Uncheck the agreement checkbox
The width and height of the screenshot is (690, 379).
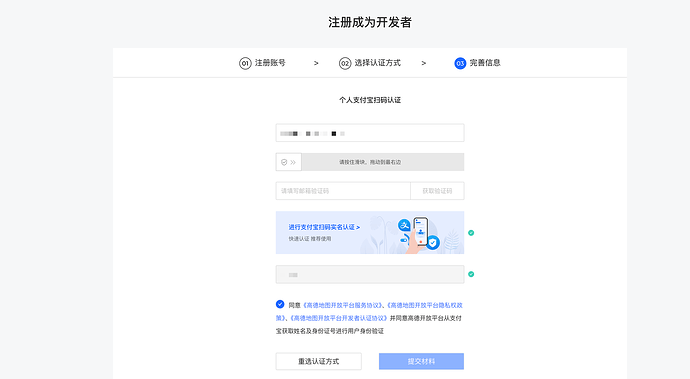(x=280, y=304)
